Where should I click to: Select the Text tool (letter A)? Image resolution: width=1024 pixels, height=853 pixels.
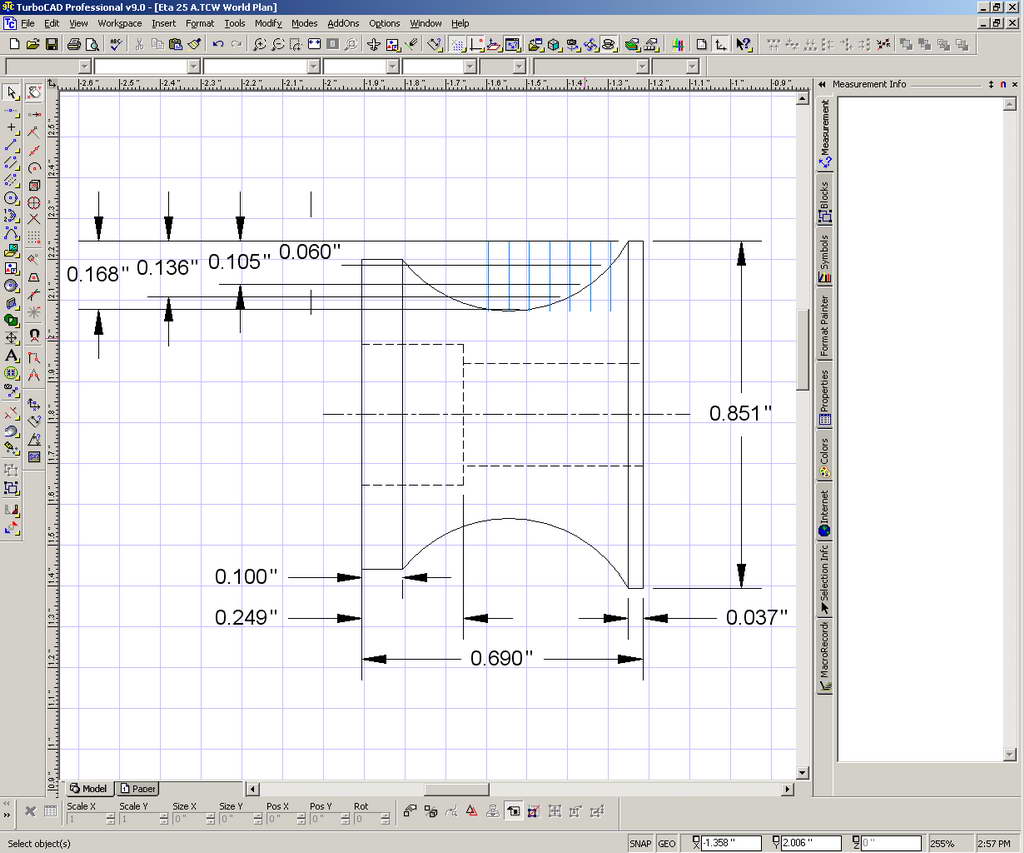pos(12,355)
